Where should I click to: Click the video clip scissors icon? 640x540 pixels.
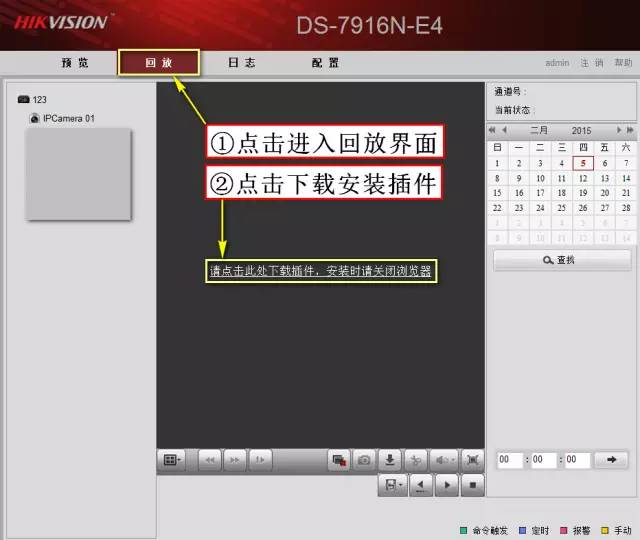tap(417, 460)
